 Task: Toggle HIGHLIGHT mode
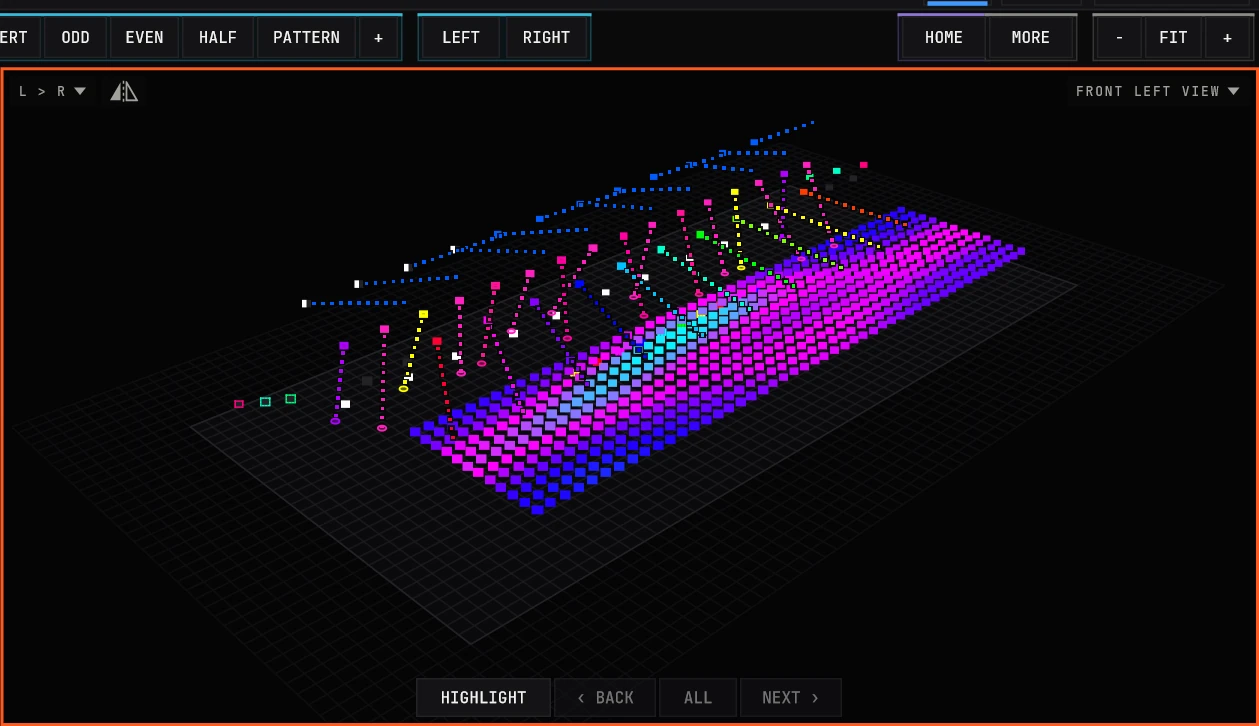tap(484, 698)
